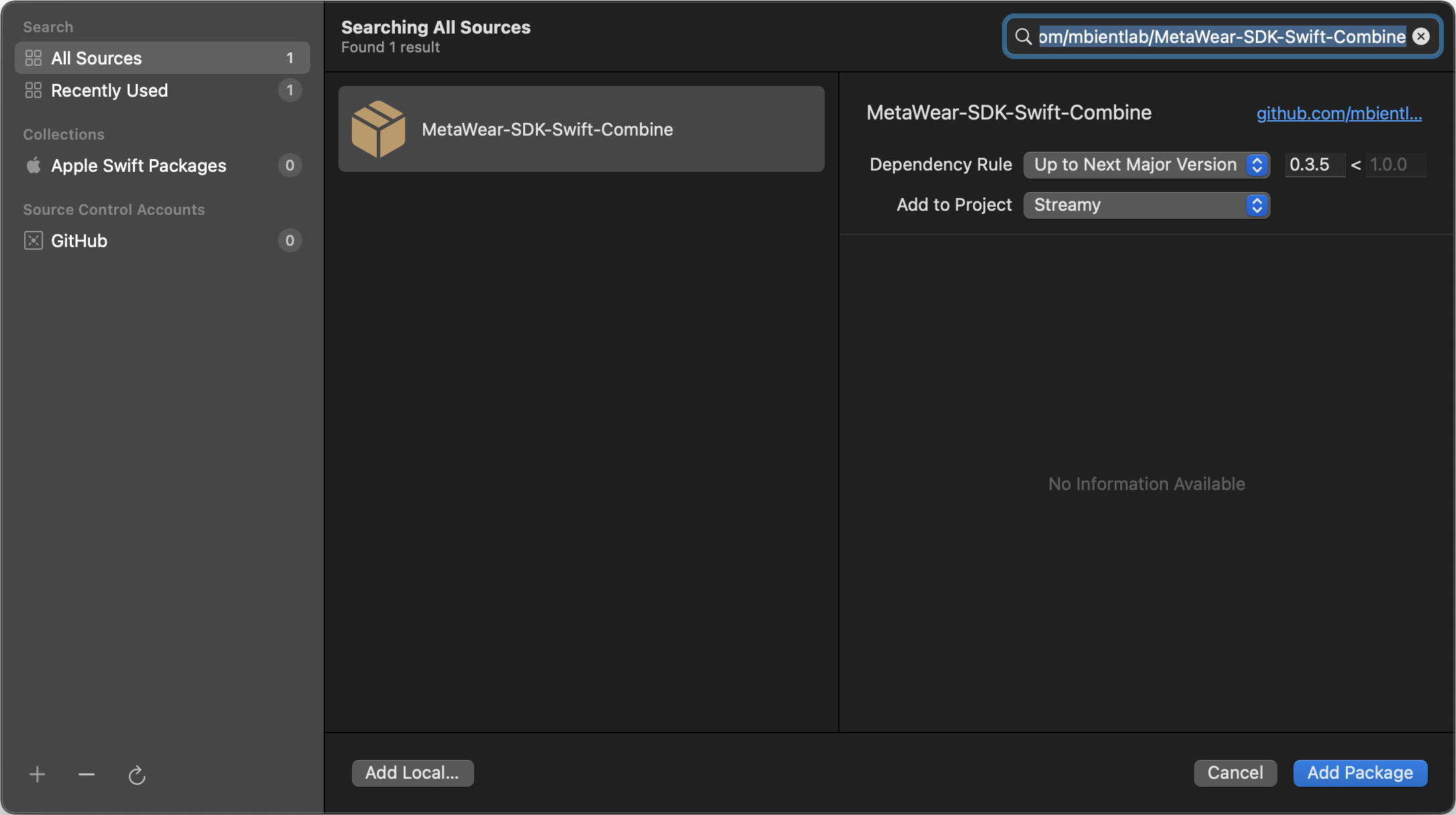
Task: Select Recently Used in the sidebar
Action: (x=163, y=90)
